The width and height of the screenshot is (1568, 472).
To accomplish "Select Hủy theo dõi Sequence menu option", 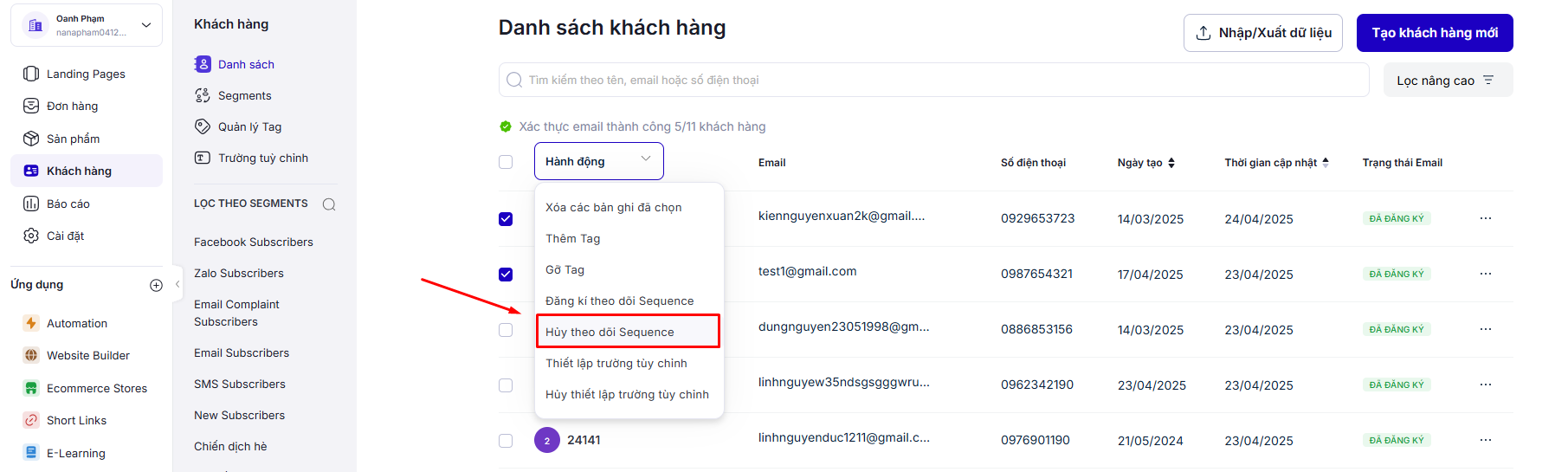I will 610,332.
